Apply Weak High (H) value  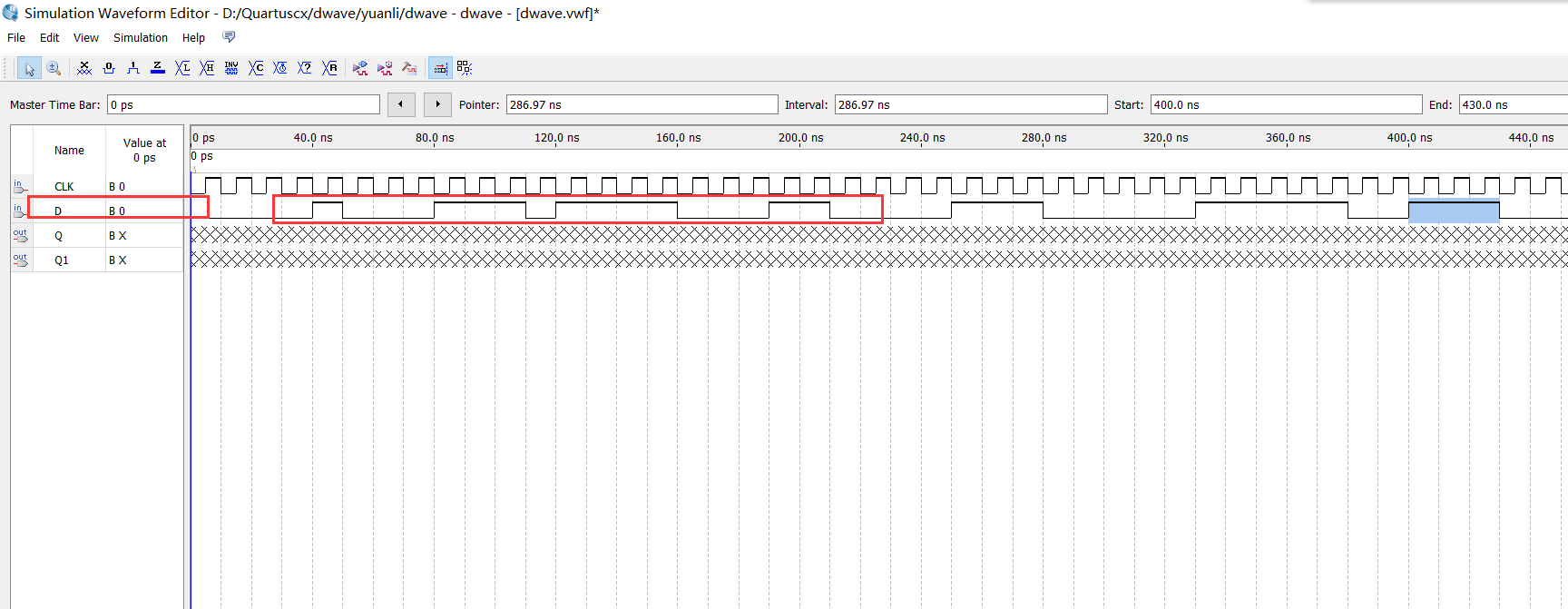point(207,68)
